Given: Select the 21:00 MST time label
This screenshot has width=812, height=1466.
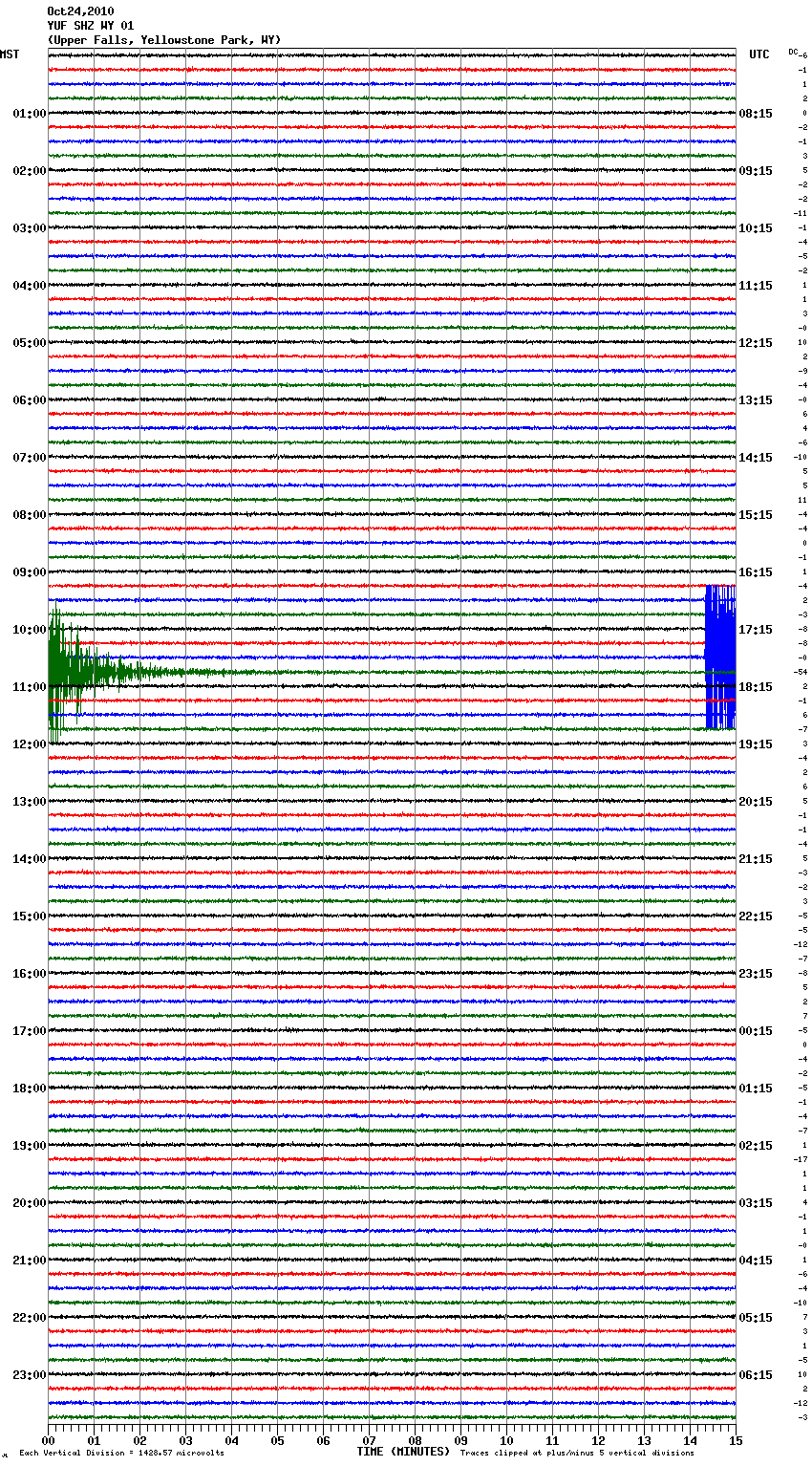Looking at the screenshot, I should (30, 1261).
